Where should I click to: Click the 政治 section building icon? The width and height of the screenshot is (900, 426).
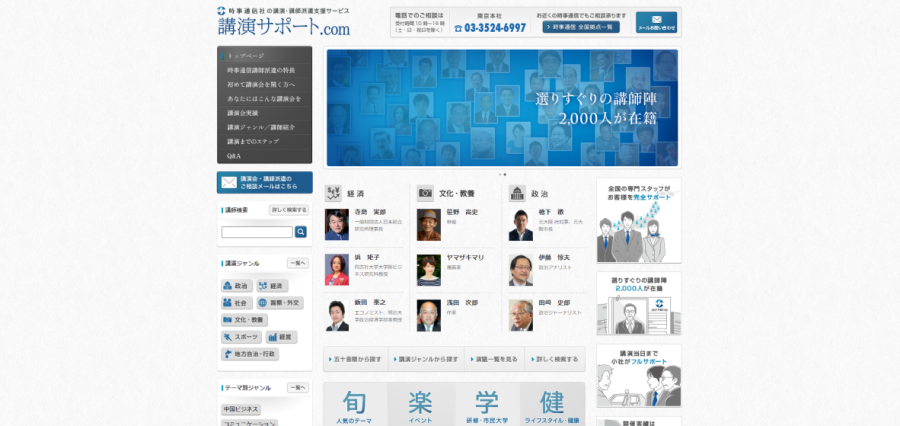tap(517, 193)
